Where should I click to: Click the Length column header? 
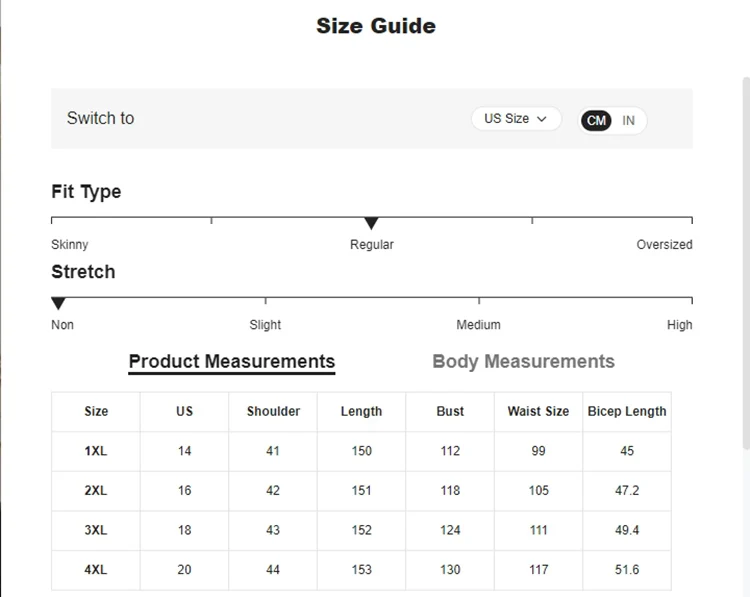(361, 411)
